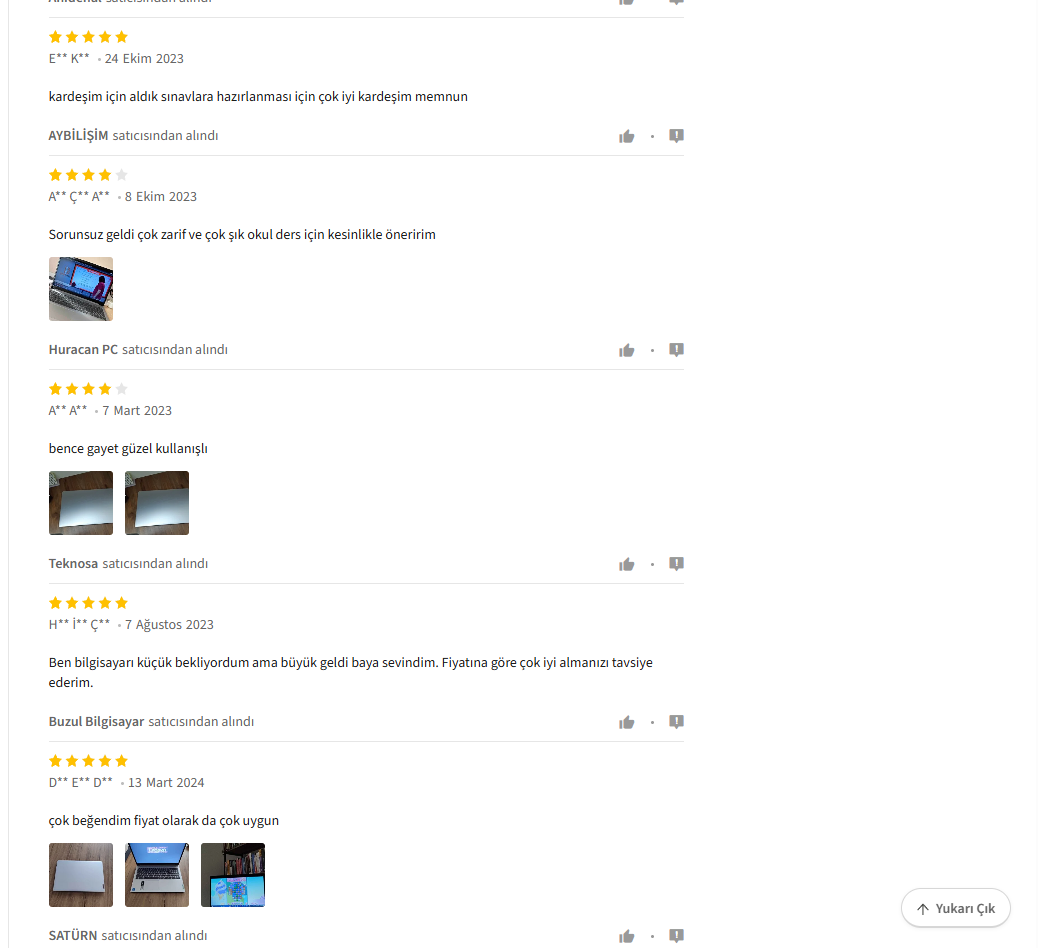1038x948 pixels.
Task: Flag the Buzul Bilgisayar review
Action: tap(676, 722)
